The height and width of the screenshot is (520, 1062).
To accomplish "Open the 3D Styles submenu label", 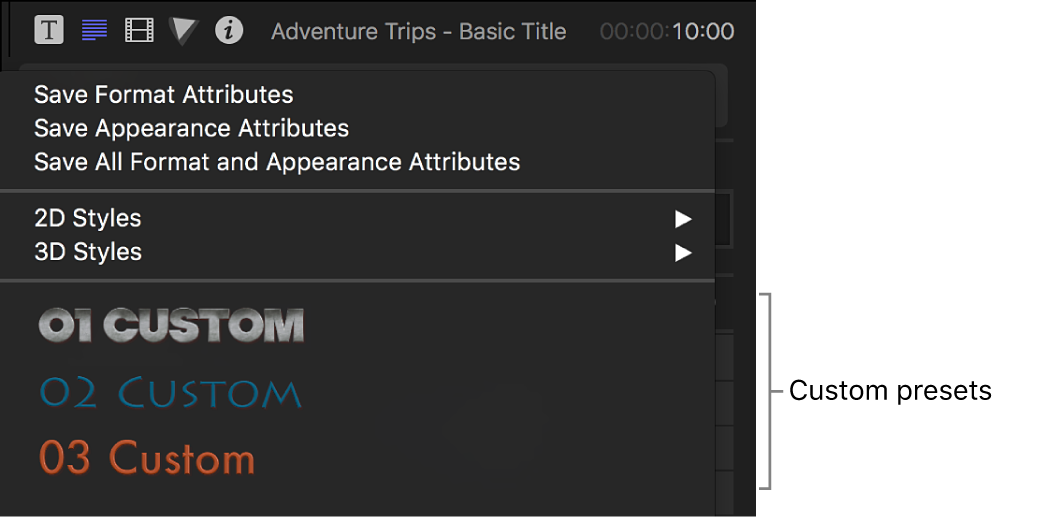I will [x=88, y=252].
